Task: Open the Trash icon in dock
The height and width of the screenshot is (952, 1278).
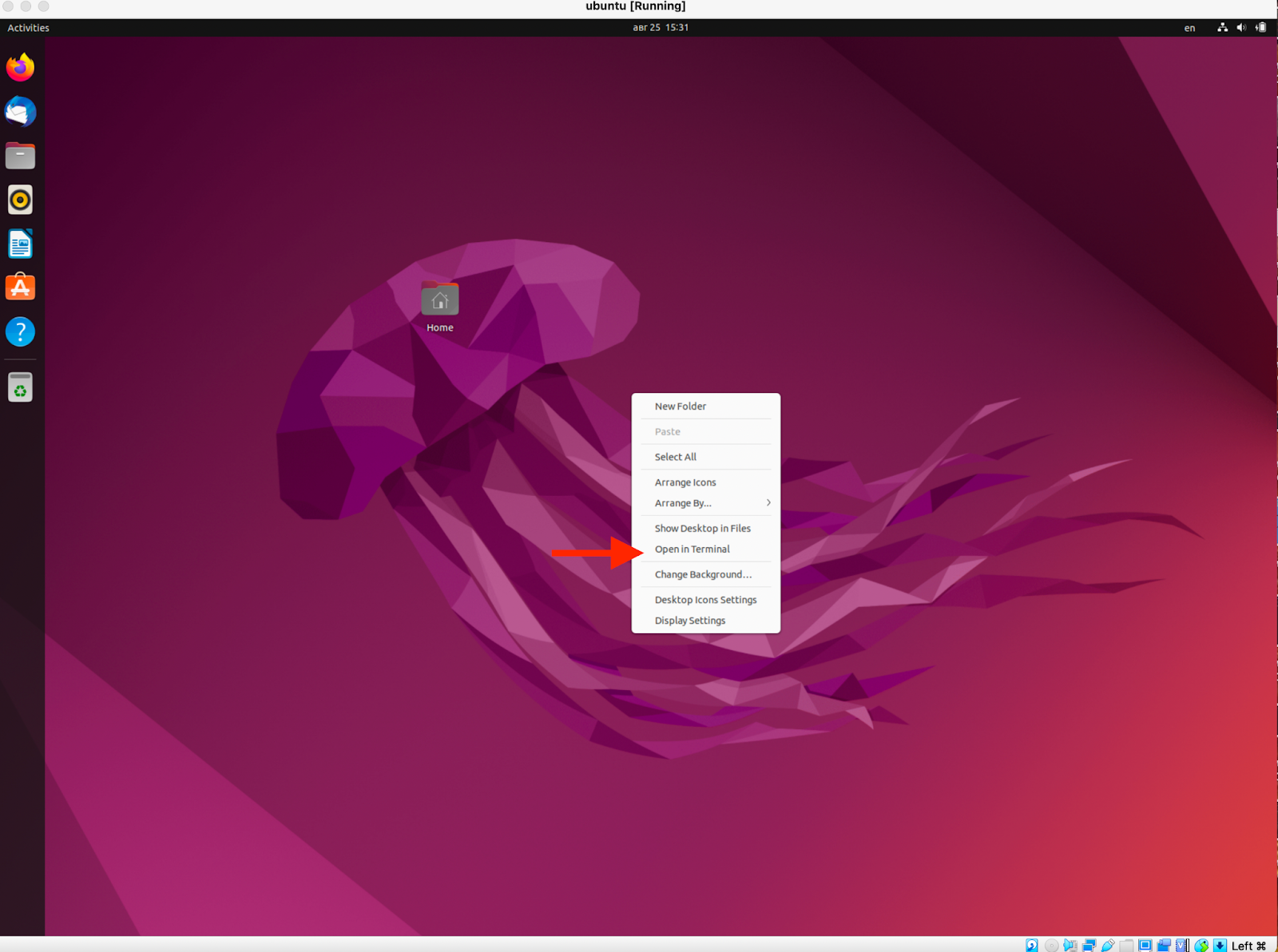Action: (21, 388)
